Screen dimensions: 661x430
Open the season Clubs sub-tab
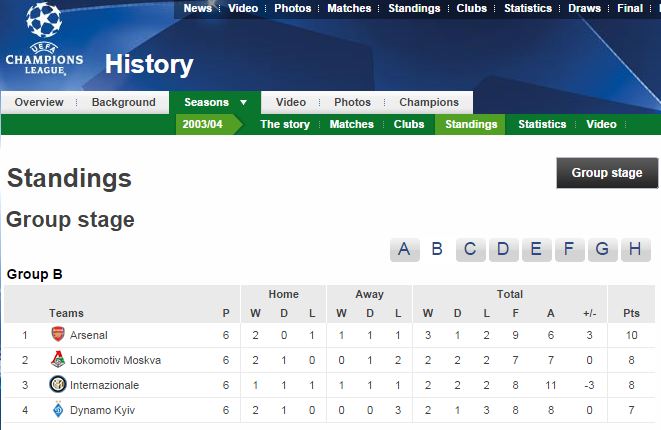pos(409,124)
